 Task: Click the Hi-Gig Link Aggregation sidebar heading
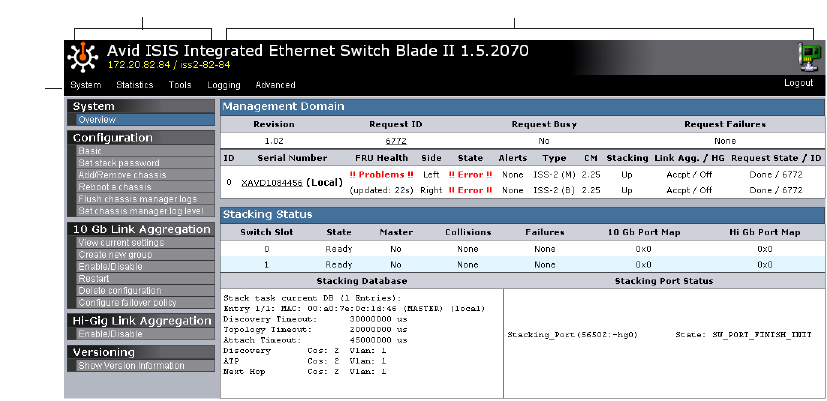click(x=141, y=321)
